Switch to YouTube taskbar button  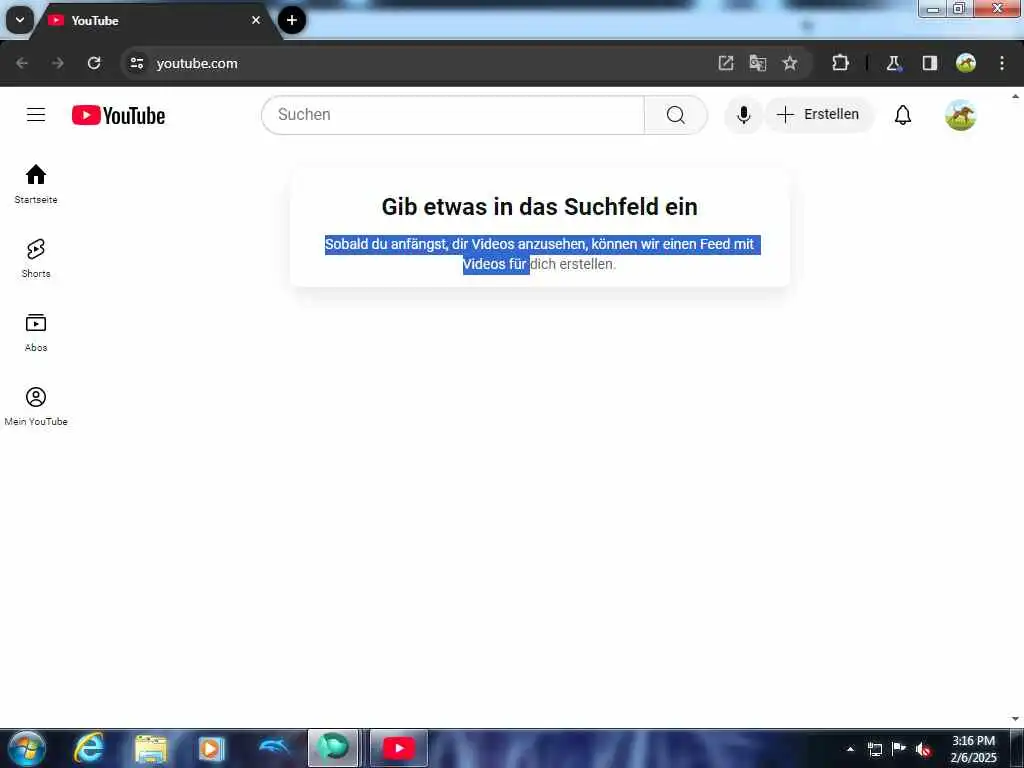(399, 748)
